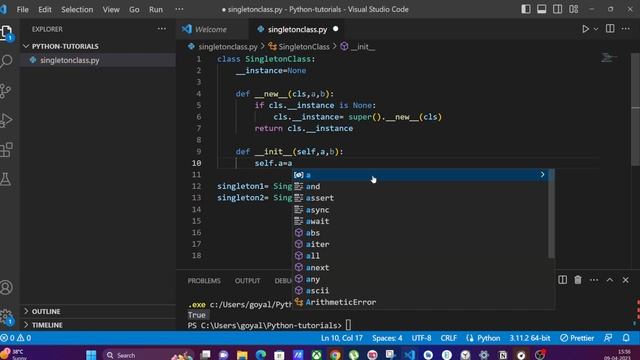This screenshot has height=360, width=640.
Task: Open the Go menu
Action: tap(134, 9)
